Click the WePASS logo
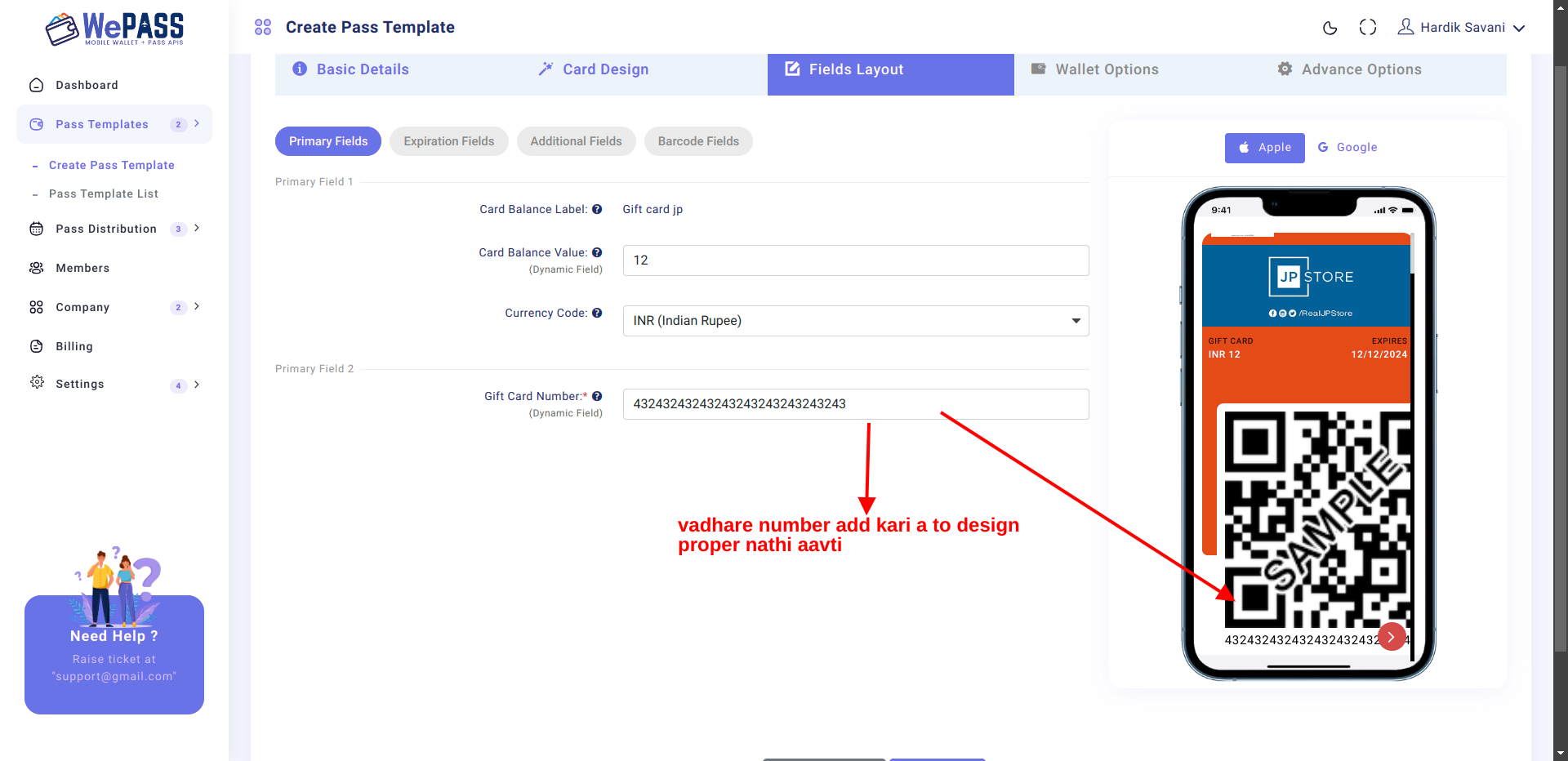Screen dimensions: 1568x761 click(x=114, y=29)
